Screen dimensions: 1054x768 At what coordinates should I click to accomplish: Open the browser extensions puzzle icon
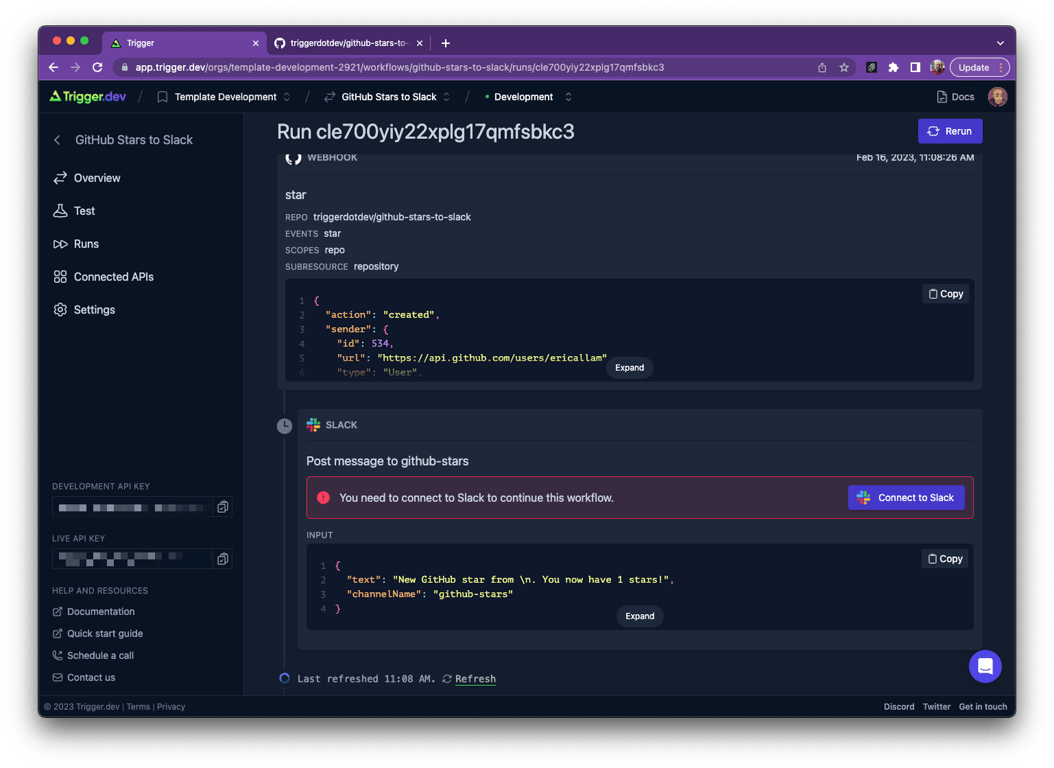click(893, 67)
